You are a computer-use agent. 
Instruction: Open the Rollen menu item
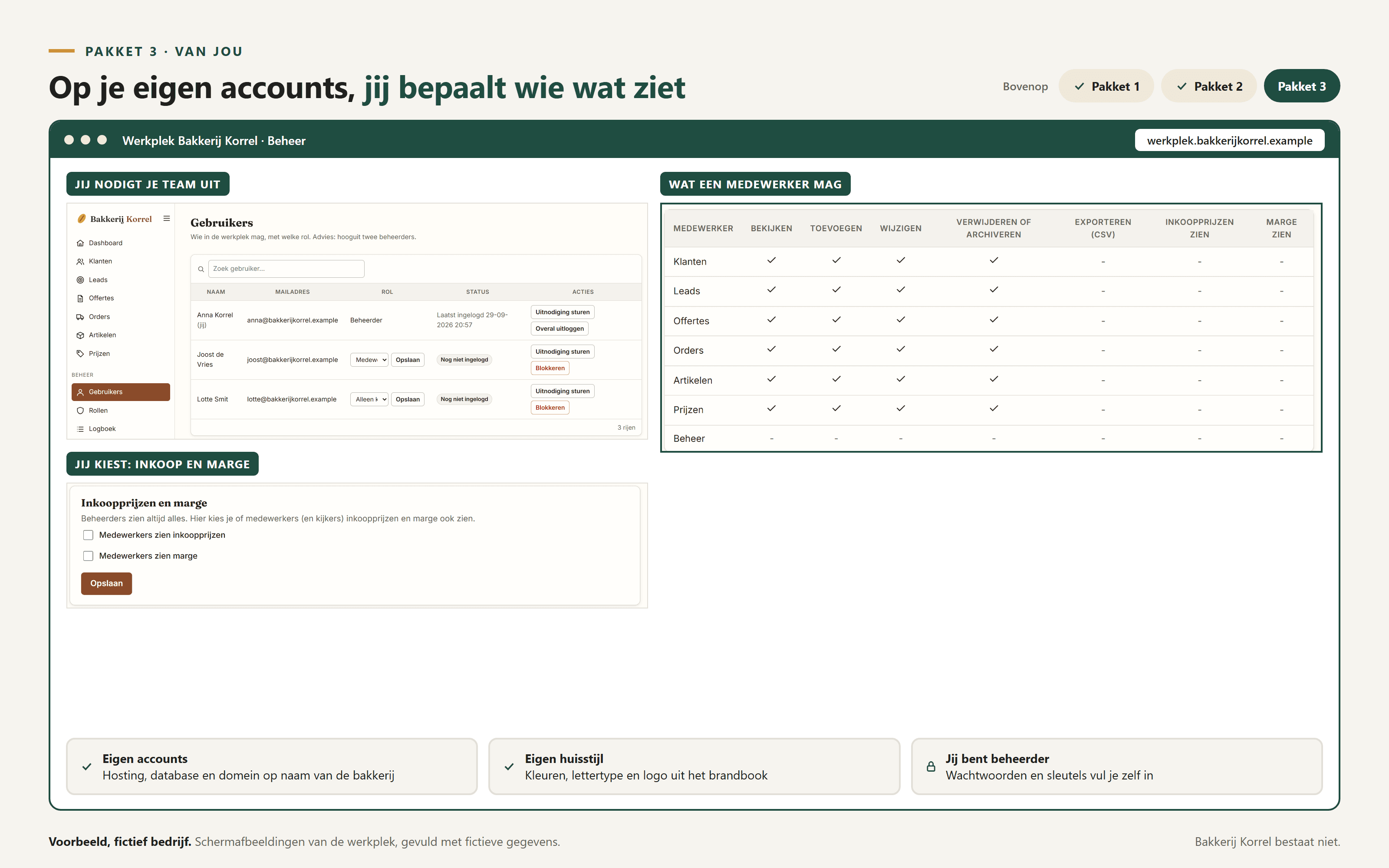click(121, 411)
